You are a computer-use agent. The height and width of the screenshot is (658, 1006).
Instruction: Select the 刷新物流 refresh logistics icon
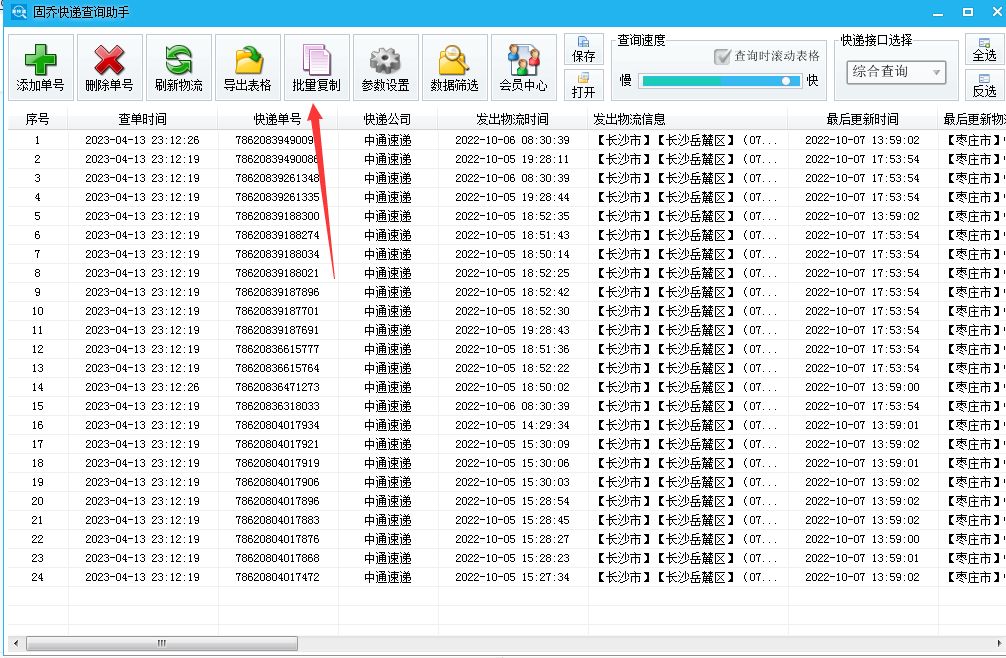(x=178, y=66)
